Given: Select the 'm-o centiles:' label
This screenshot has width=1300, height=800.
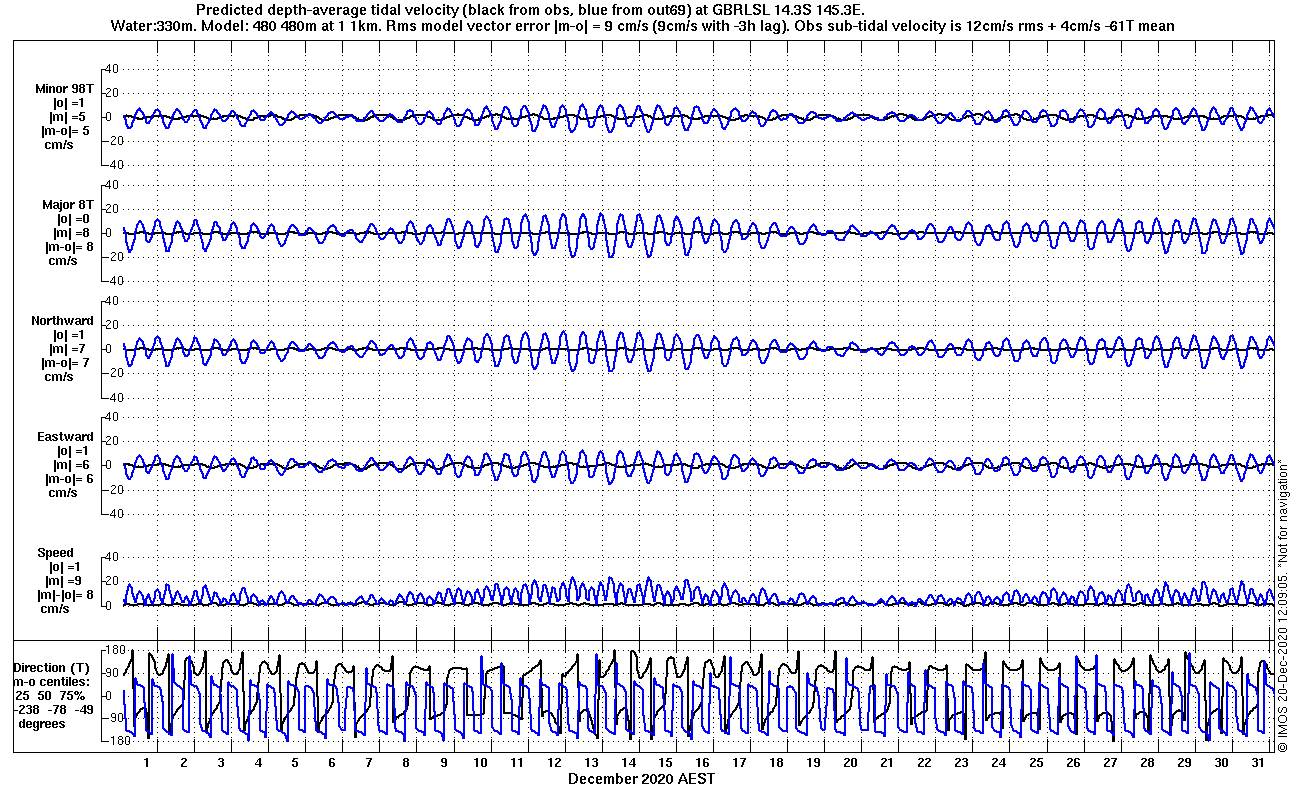Looking at the screenshot, I should point(50,681).
